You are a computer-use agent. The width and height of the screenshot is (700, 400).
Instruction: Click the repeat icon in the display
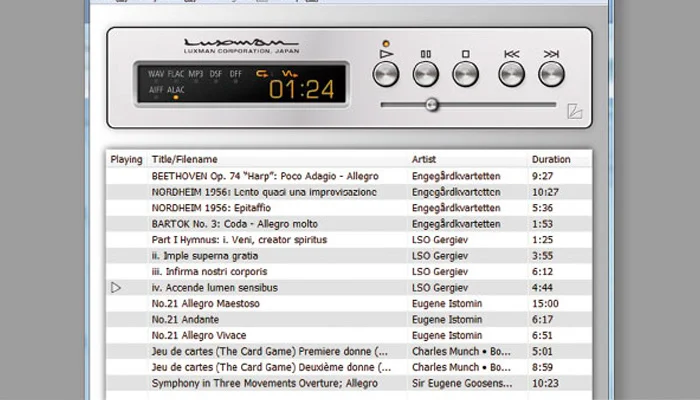click(263, 73)
